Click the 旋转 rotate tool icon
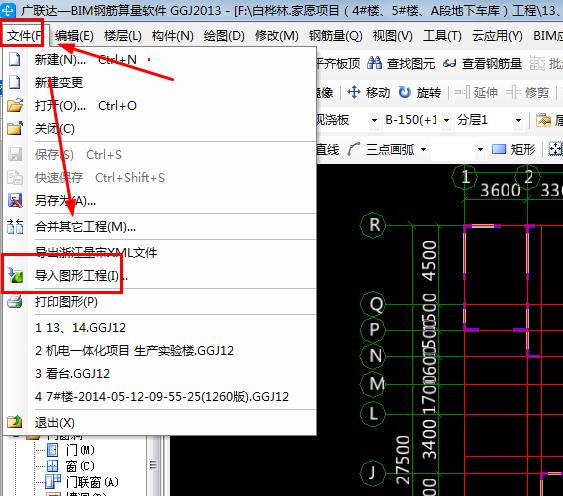Screen dimensions: 563x496 pos(405,92)
